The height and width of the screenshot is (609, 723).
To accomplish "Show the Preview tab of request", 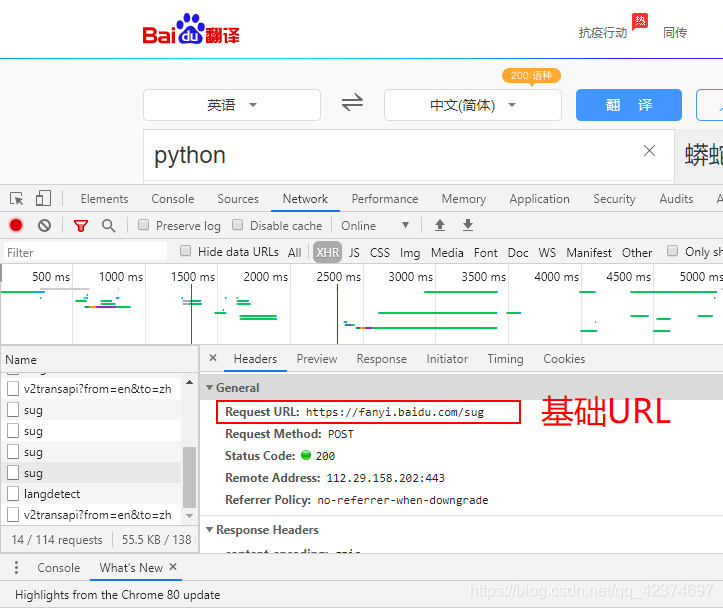I will click(x=317, y=359).
